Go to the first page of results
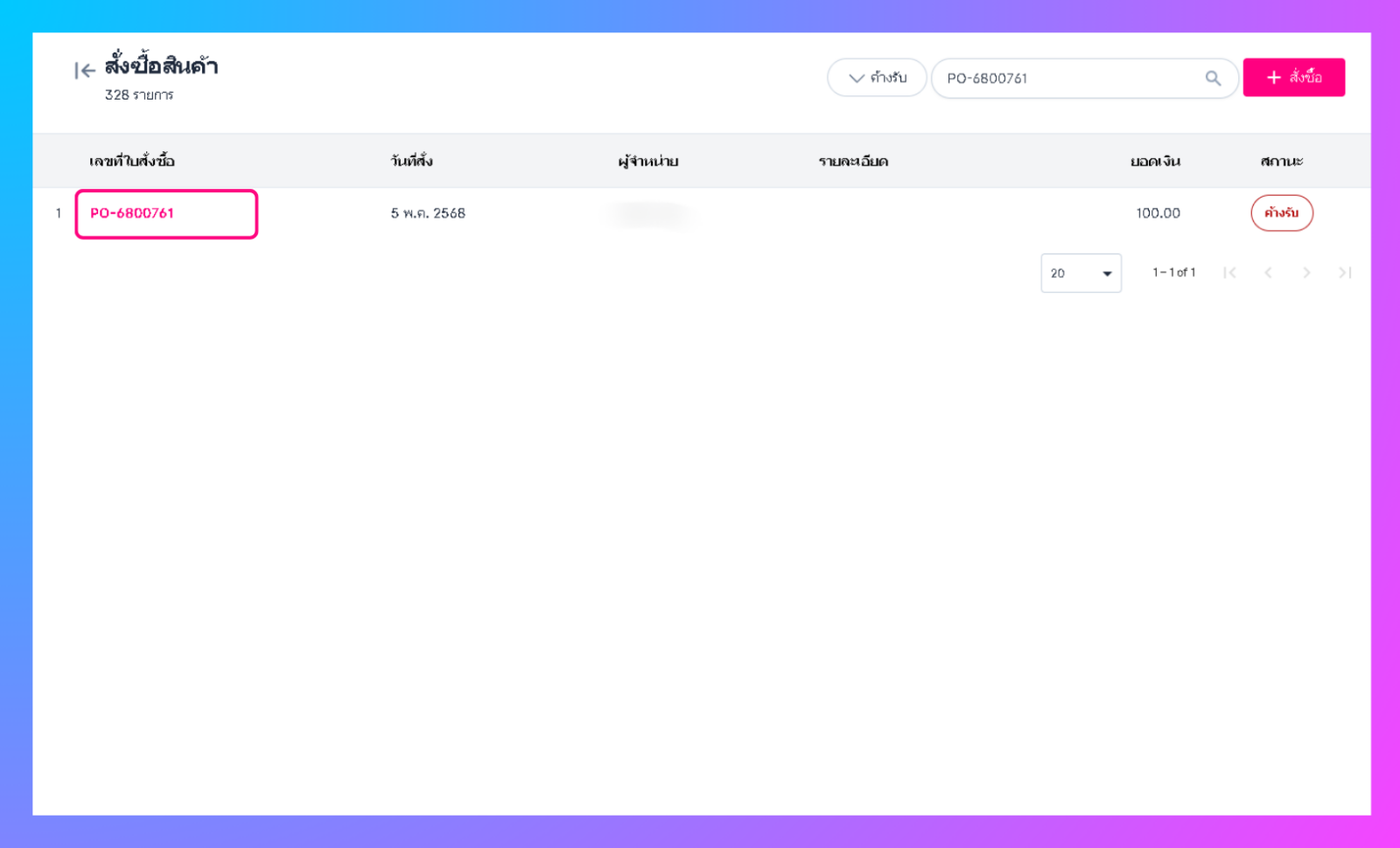 coord(1230,272)
